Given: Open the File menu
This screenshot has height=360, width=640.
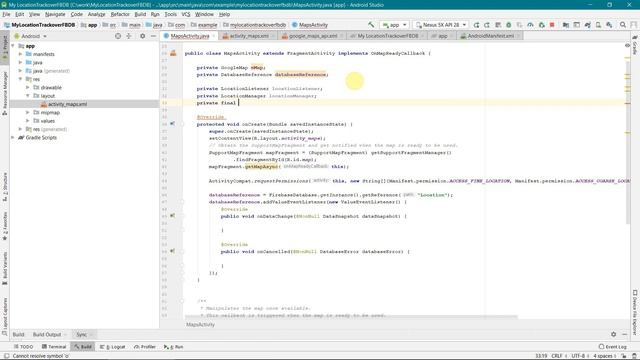Looking at the screenshot, I should pyautogui.click(x=7, y=14).
